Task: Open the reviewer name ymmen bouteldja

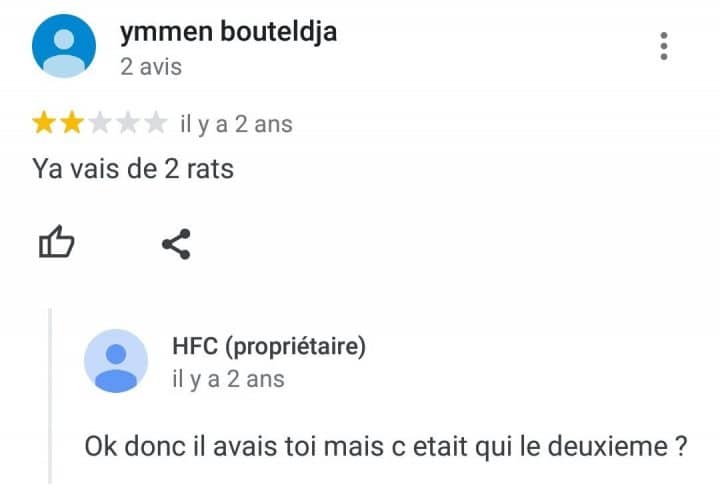Action: click(x=228, y=32)
